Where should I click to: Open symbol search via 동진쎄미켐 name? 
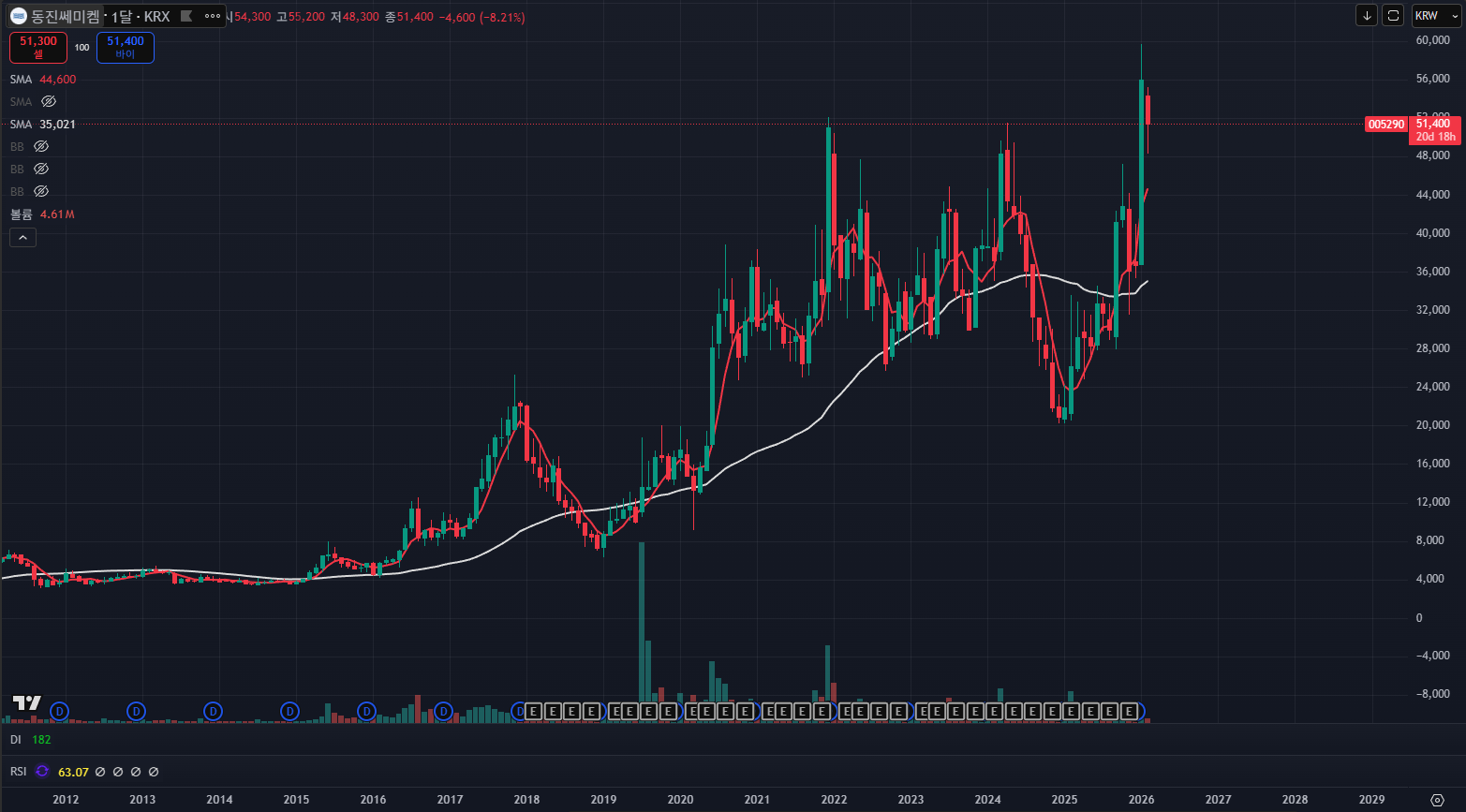[65, 16]
